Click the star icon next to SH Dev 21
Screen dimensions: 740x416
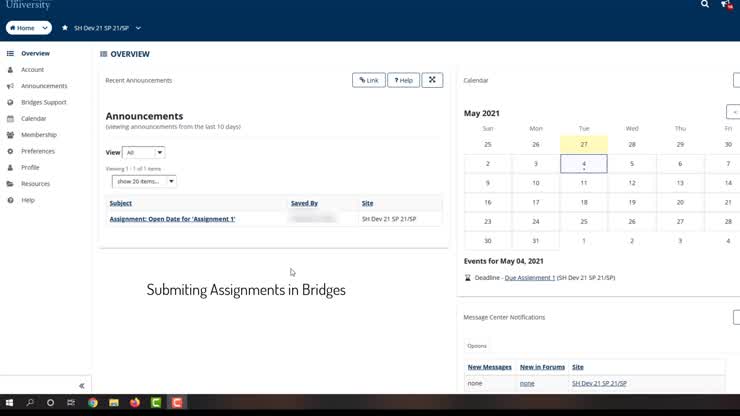click(65, 28)
